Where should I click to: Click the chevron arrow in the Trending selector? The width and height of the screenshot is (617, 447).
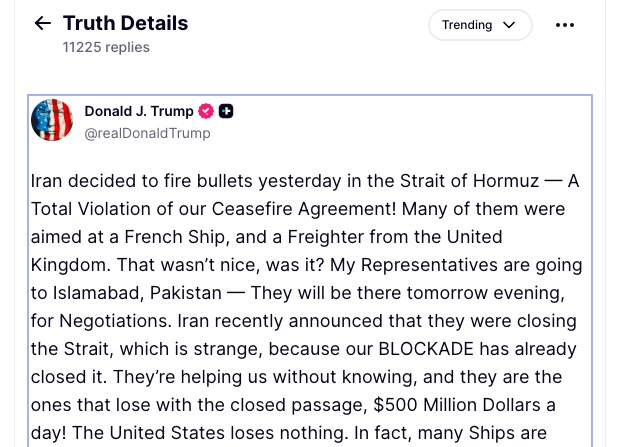click(x=509, y=25)
